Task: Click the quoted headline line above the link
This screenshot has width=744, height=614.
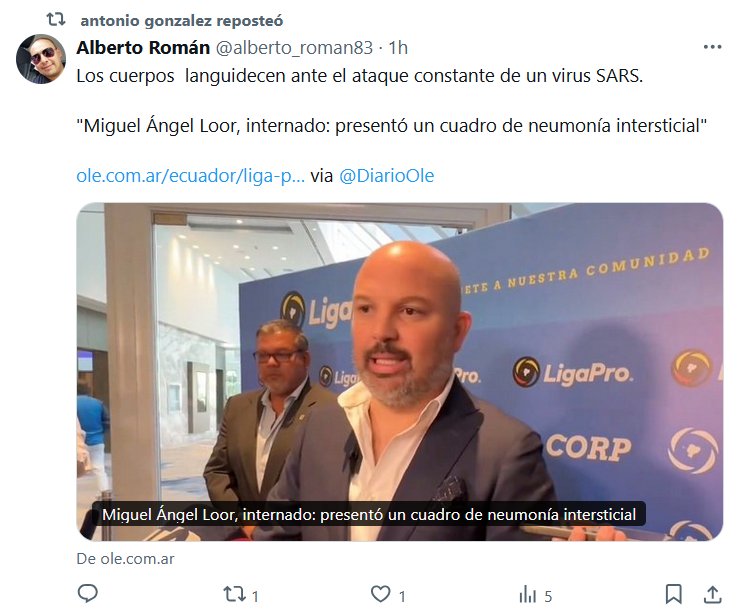Action: tap(392, 126)
